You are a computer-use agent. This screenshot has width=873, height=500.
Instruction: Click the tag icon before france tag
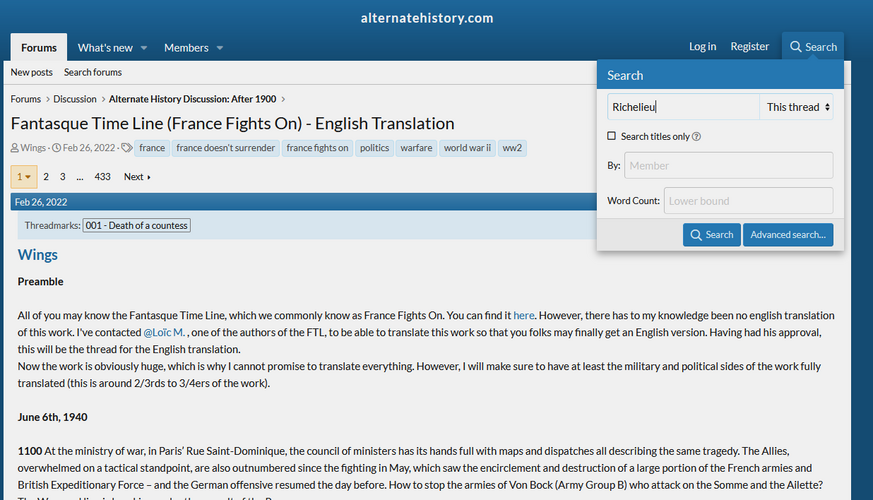127,148
